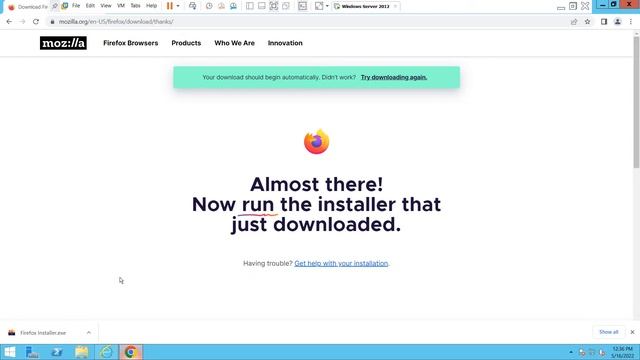Screen dimensions: 640x360
Task: Click the stretch guest display icon
Action: tap(319, 6)
